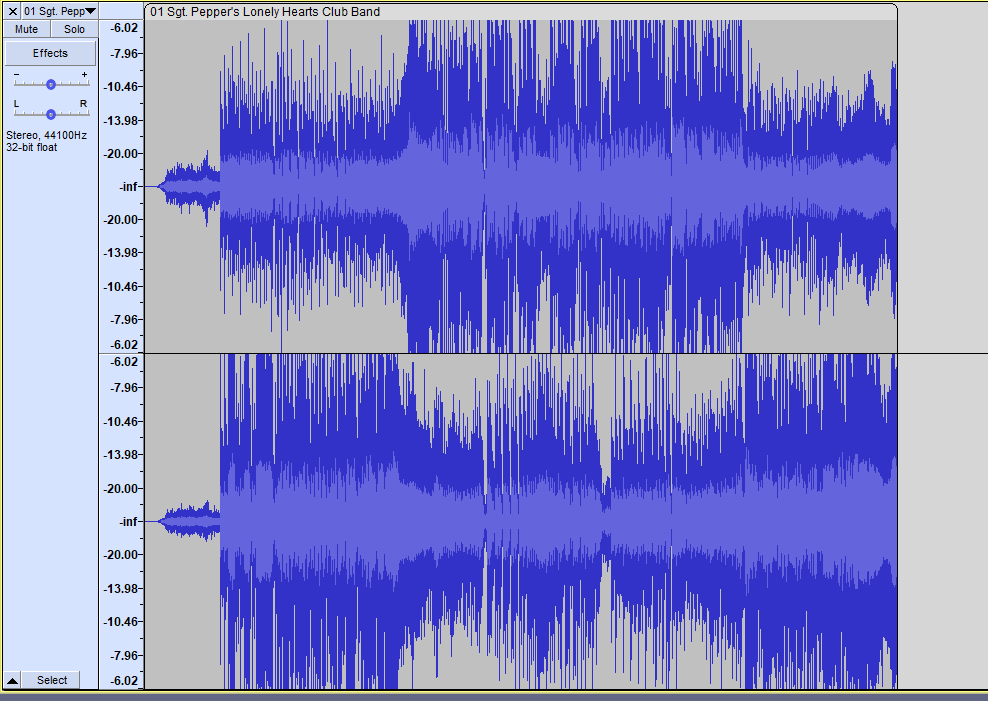Screen dimensions: 988x701
Task: Place cursor in the left channel waveform
Action: [500, 186]
